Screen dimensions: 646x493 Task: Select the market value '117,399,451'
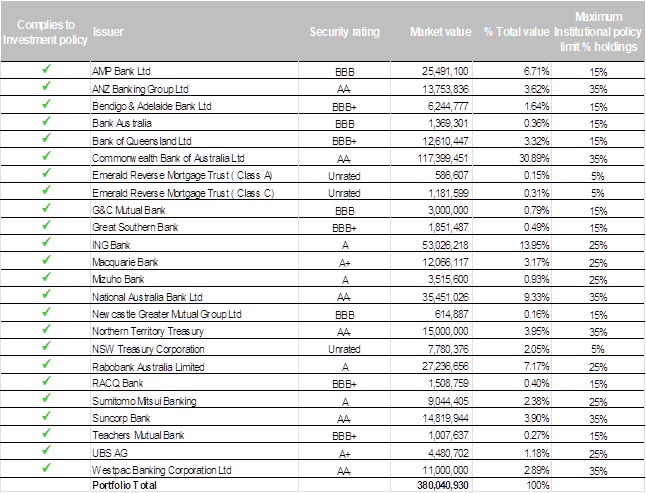443,158
